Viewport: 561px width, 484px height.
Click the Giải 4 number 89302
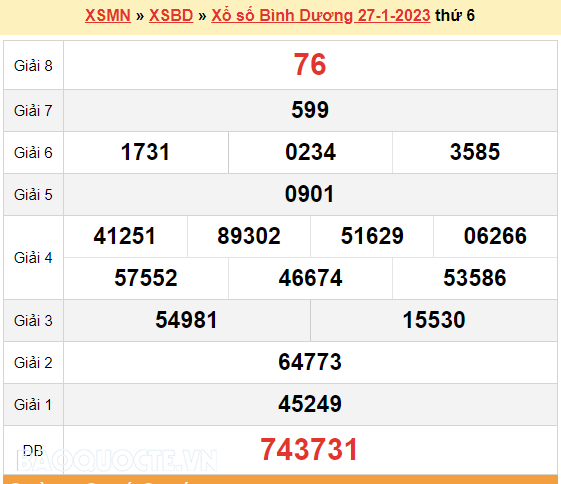[x=249, y=236]
